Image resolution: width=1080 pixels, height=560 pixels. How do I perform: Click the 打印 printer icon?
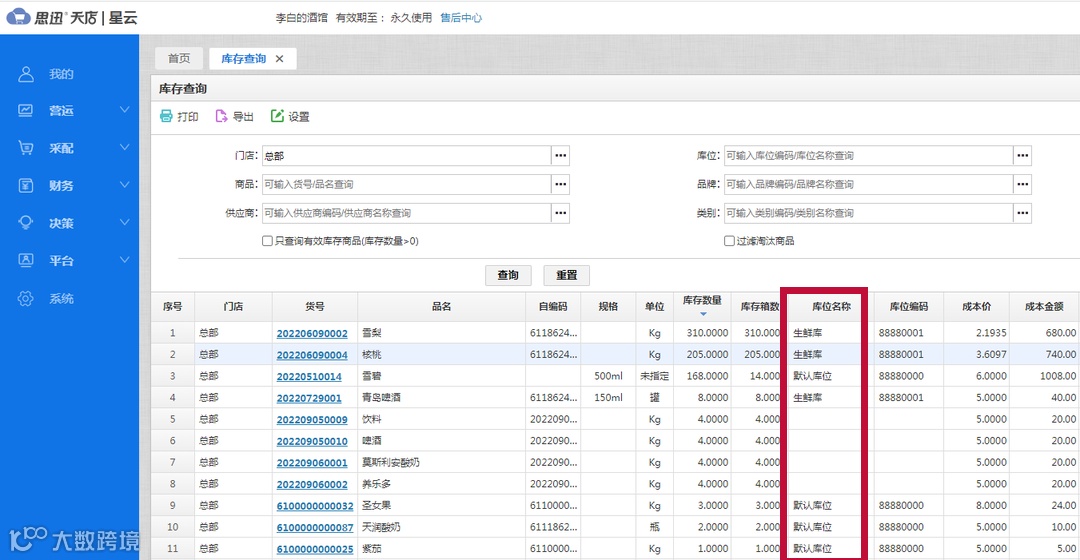pos(166,116)
